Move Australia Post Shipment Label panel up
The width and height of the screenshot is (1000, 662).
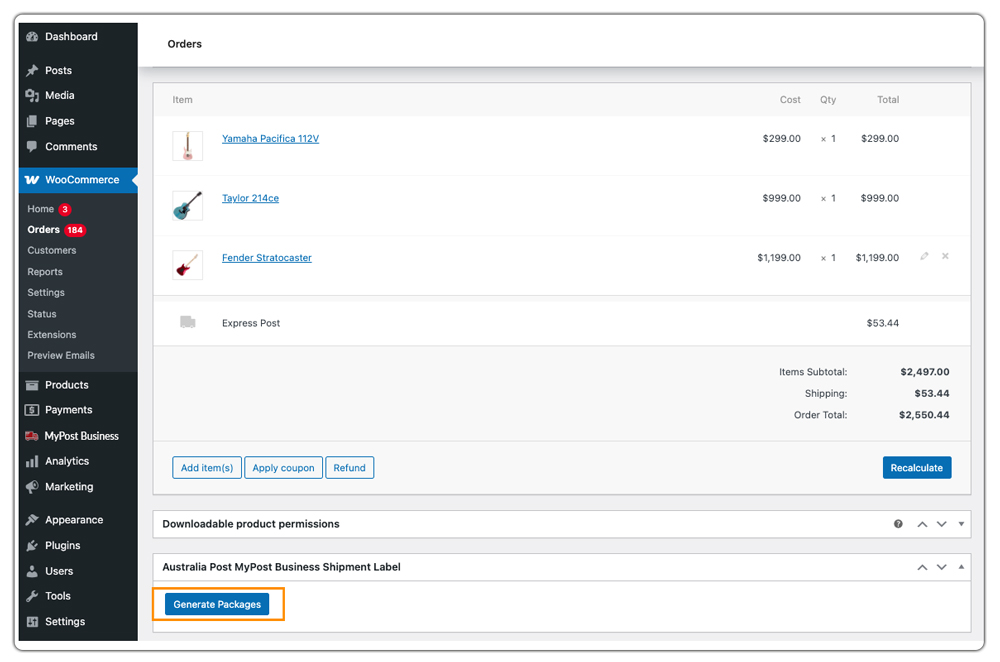pos(922,567)
